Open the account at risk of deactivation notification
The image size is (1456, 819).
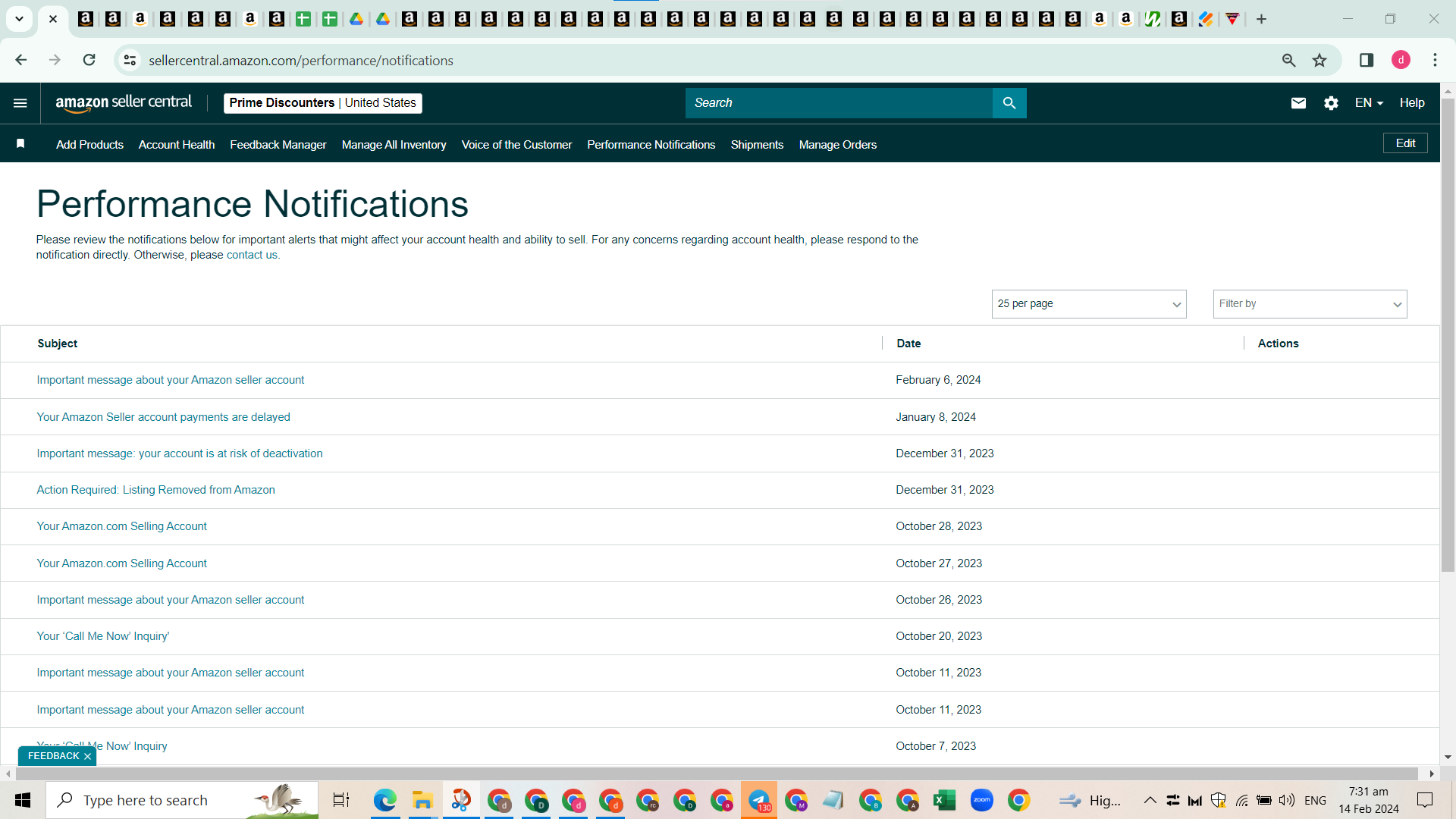click(x=180, y=453)
